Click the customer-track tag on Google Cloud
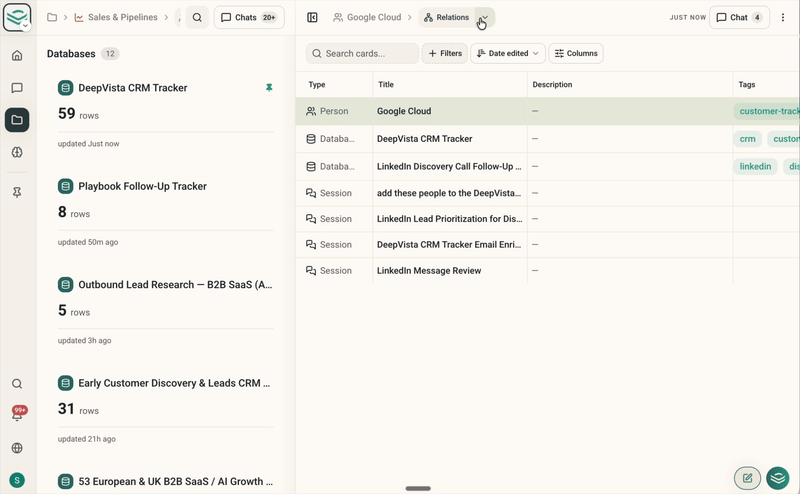 click(767, 111)
